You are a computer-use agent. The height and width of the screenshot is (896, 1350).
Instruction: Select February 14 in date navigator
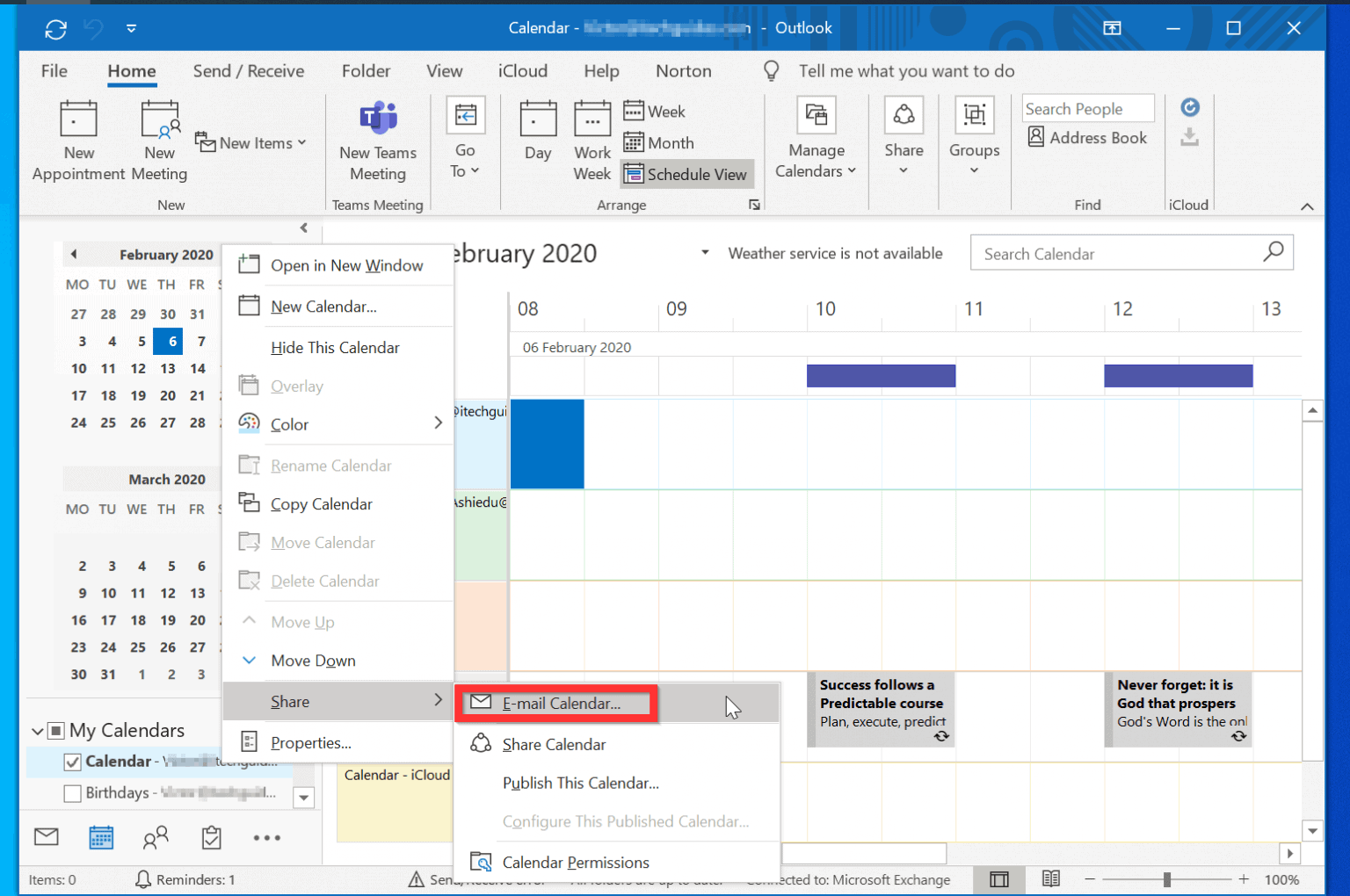[198, 369]
